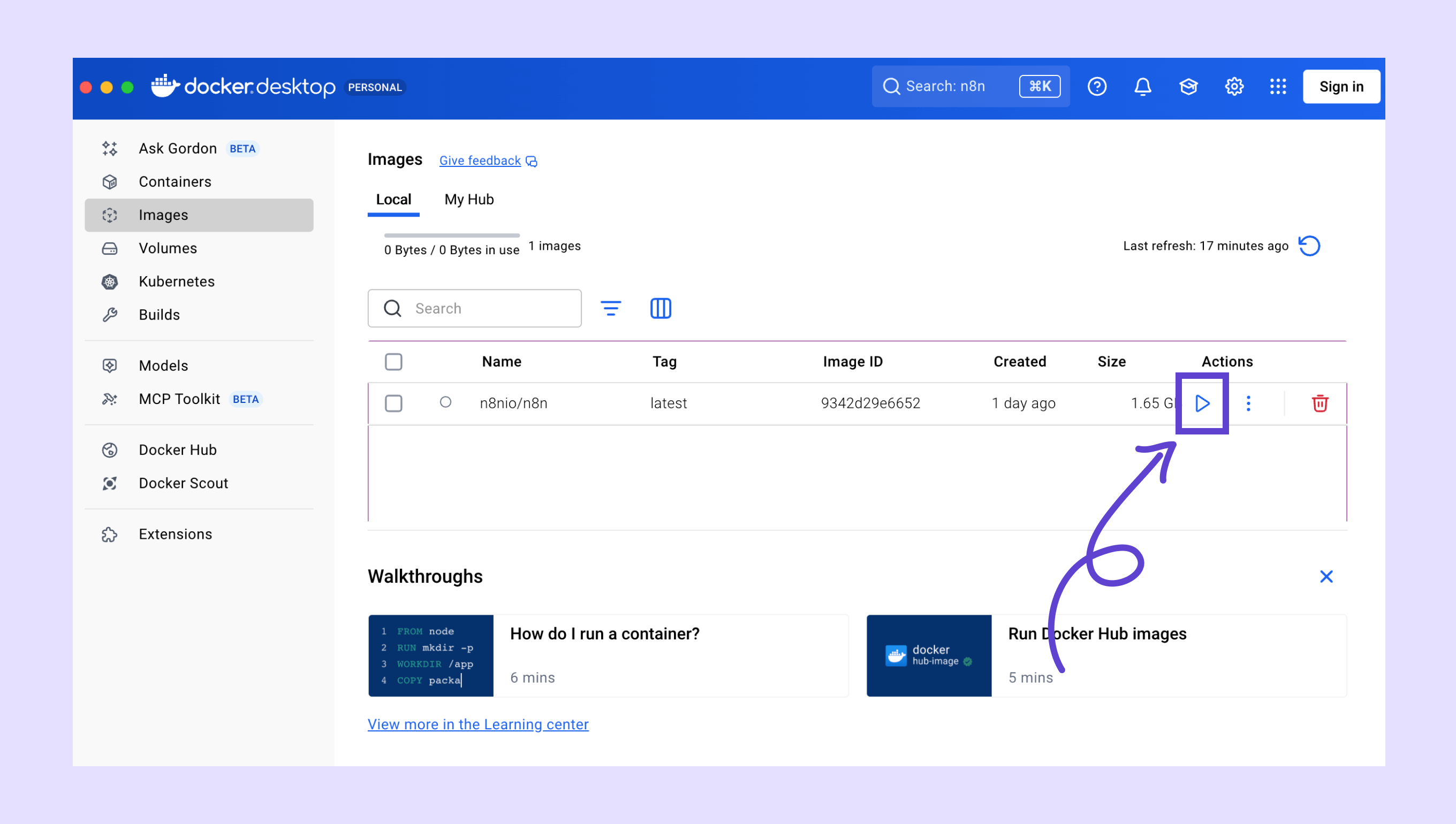Open the filter options icon

point(610,308)
